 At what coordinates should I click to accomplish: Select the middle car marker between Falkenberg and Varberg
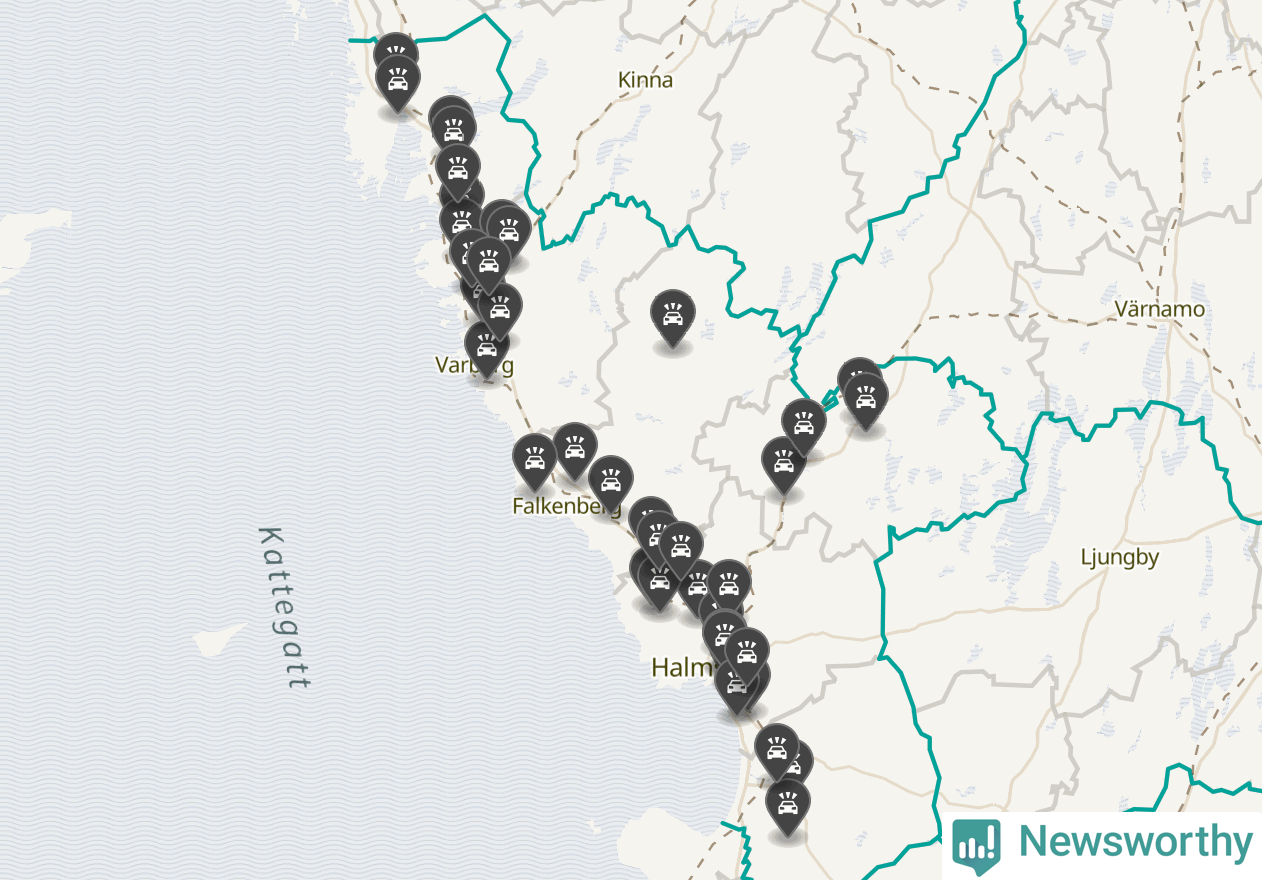pos(575,450)
